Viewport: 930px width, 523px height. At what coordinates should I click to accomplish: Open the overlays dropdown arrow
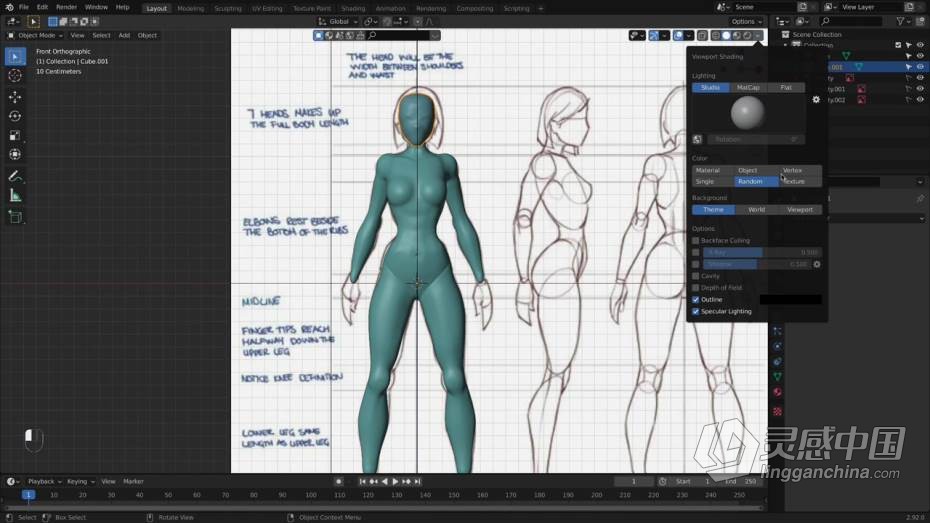[x=689, y=36]
